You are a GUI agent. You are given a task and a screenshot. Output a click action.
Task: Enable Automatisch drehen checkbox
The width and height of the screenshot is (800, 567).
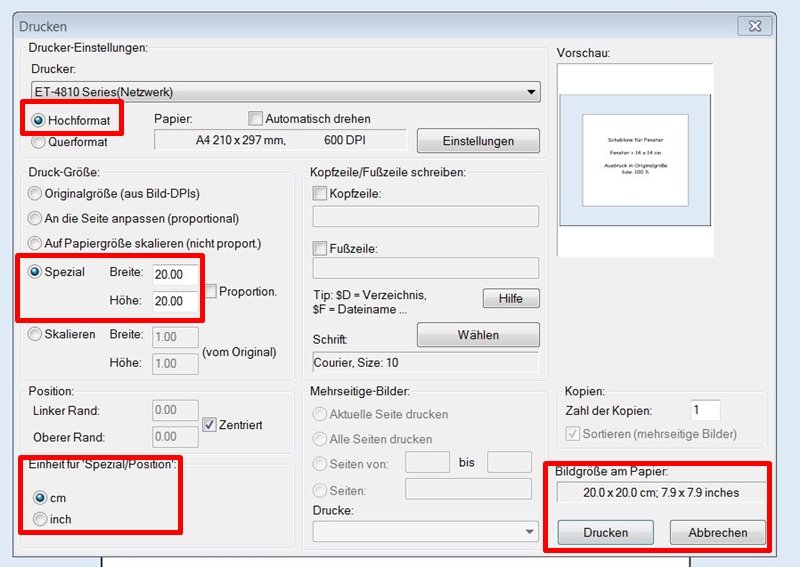(x=256, y=119)
